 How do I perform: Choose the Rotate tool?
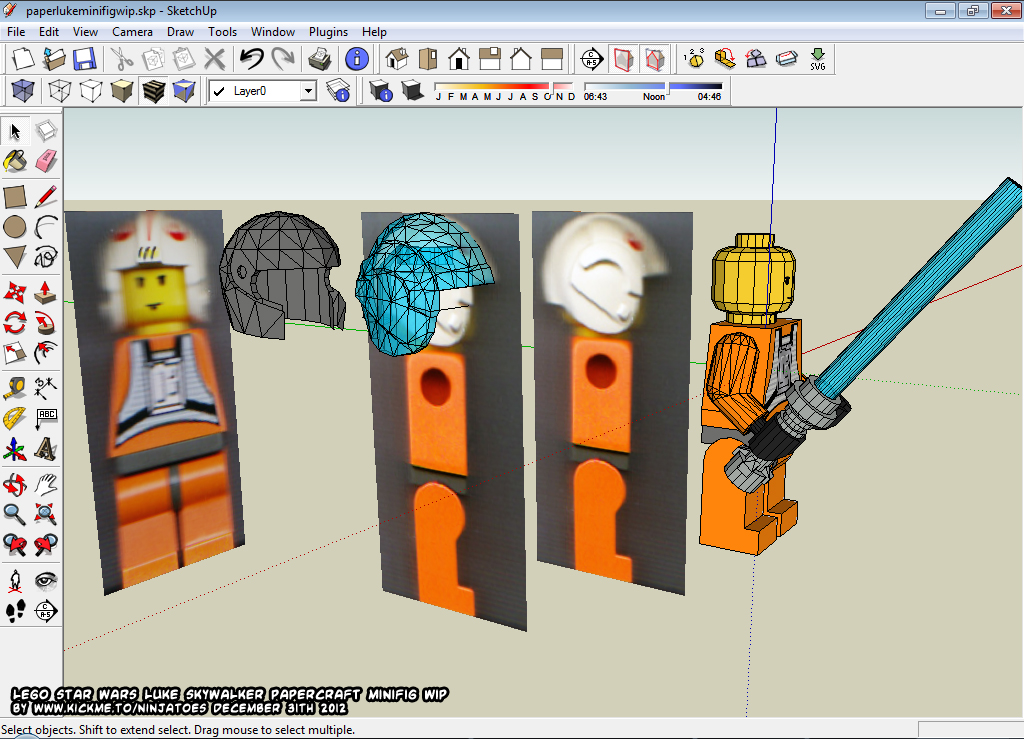coord(15,322)
